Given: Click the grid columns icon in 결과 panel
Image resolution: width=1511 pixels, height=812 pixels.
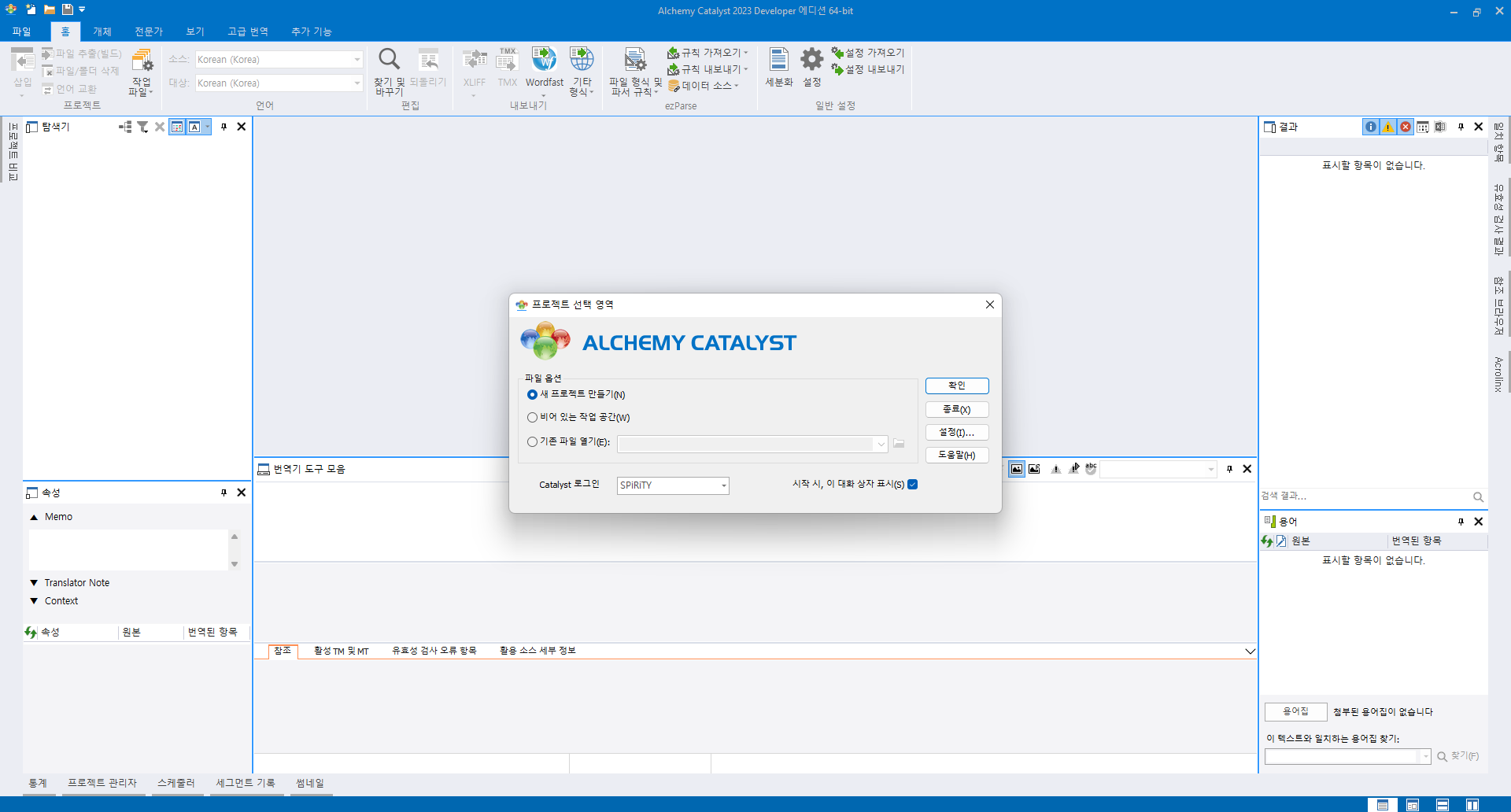Looking at the screenshot, I should tap(1423, 127).
